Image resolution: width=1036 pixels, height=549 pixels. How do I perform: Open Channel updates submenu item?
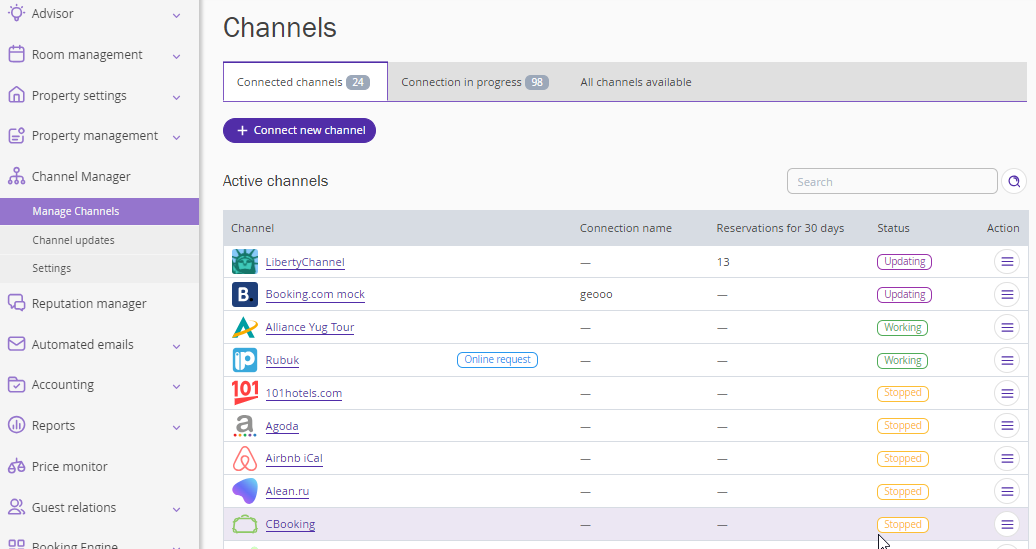coord(99,240)
